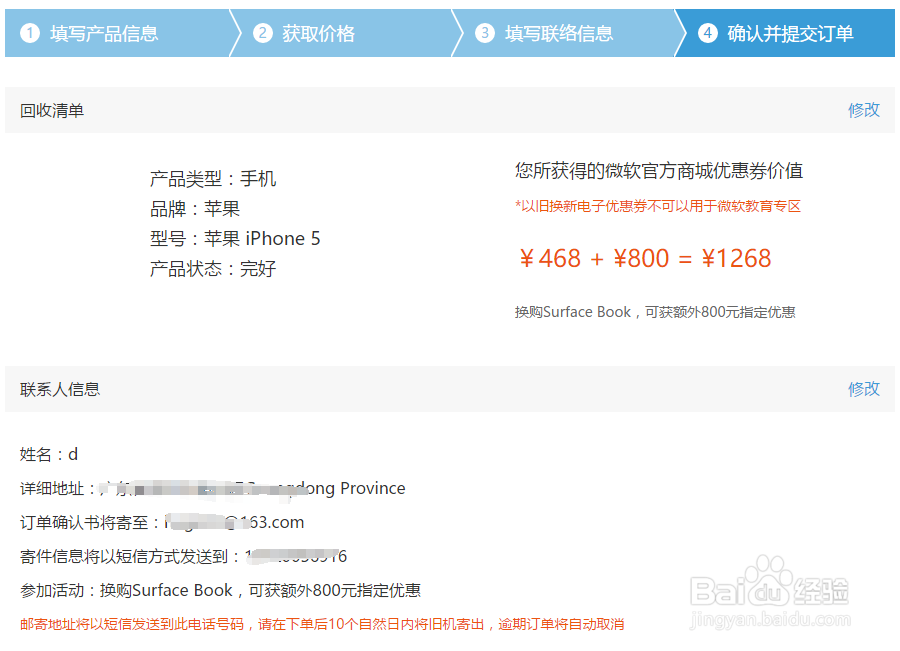Click the ¥1268 total coupon value
The height and width of the screenshot is (651, 900).
pos(736,258)
